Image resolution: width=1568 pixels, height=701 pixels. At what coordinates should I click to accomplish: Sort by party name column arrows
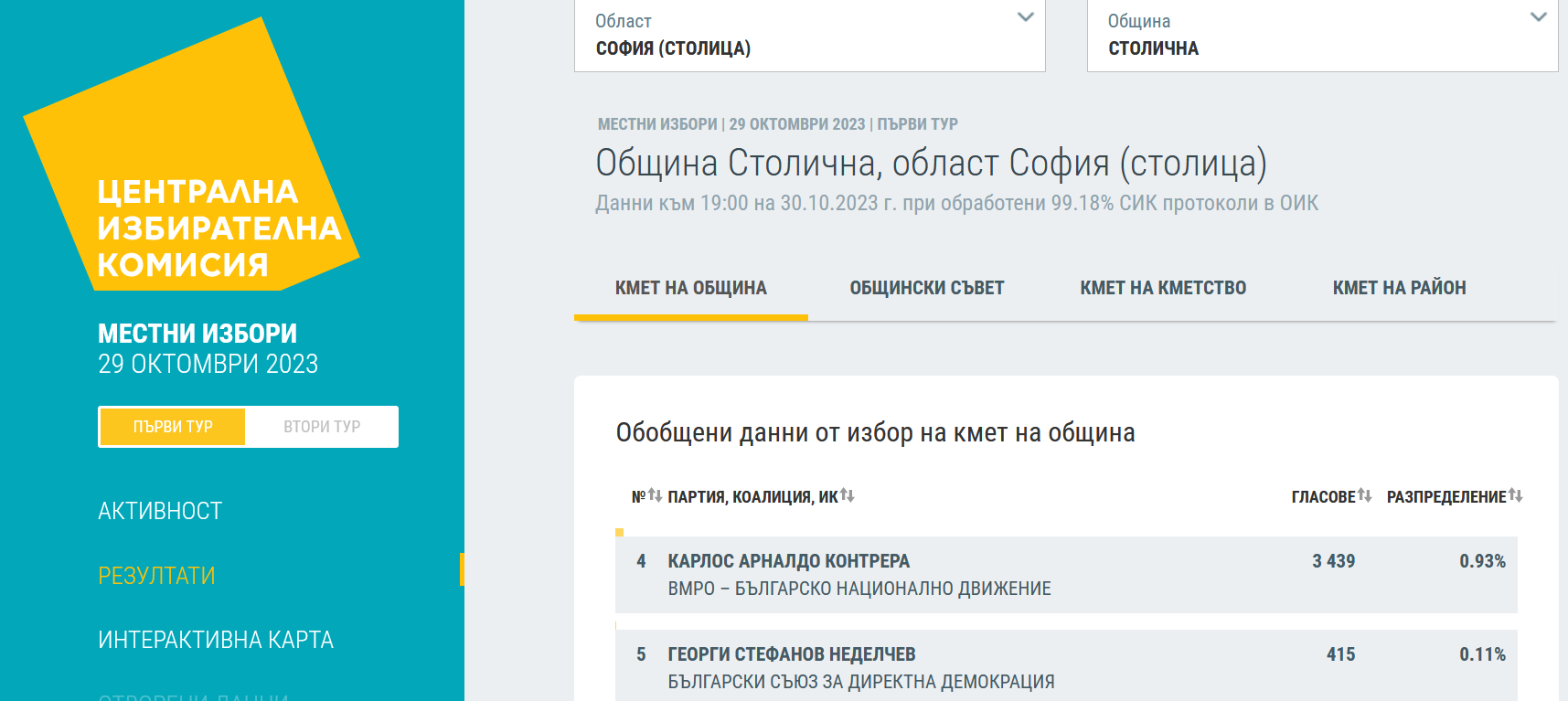847,495
